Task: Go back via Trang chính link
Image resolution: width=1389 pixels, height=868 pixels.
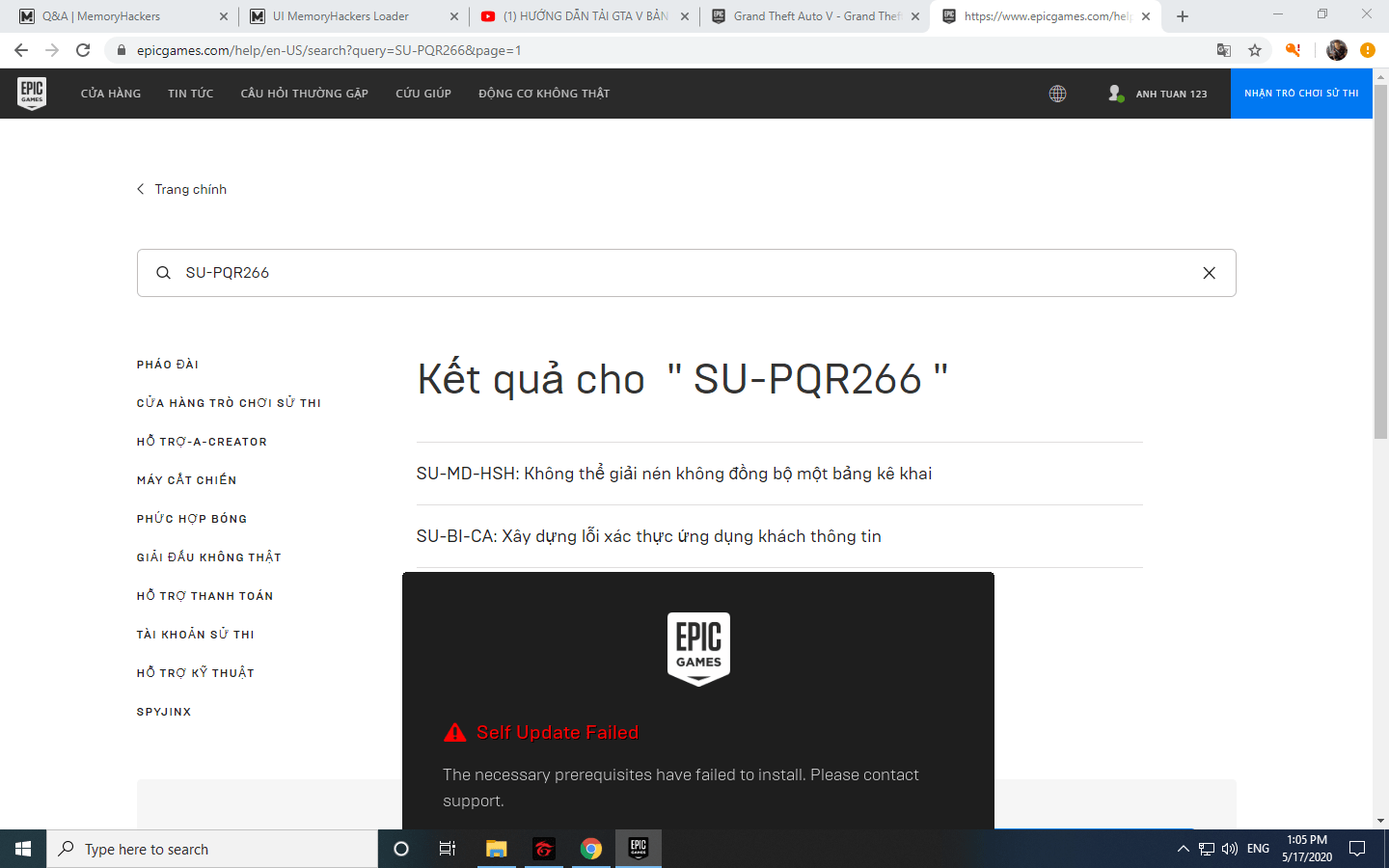Action: [x=182, y=189]
